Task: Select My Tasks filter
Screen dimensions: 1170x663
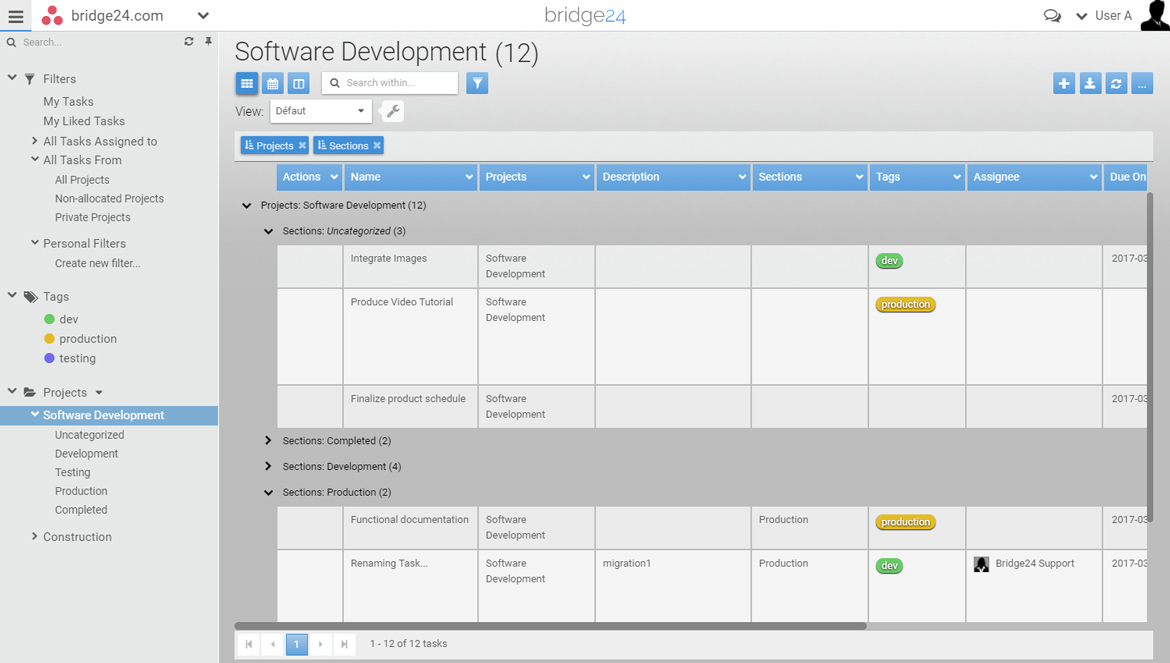Action: pyautogui.click(x=68, y=101)
